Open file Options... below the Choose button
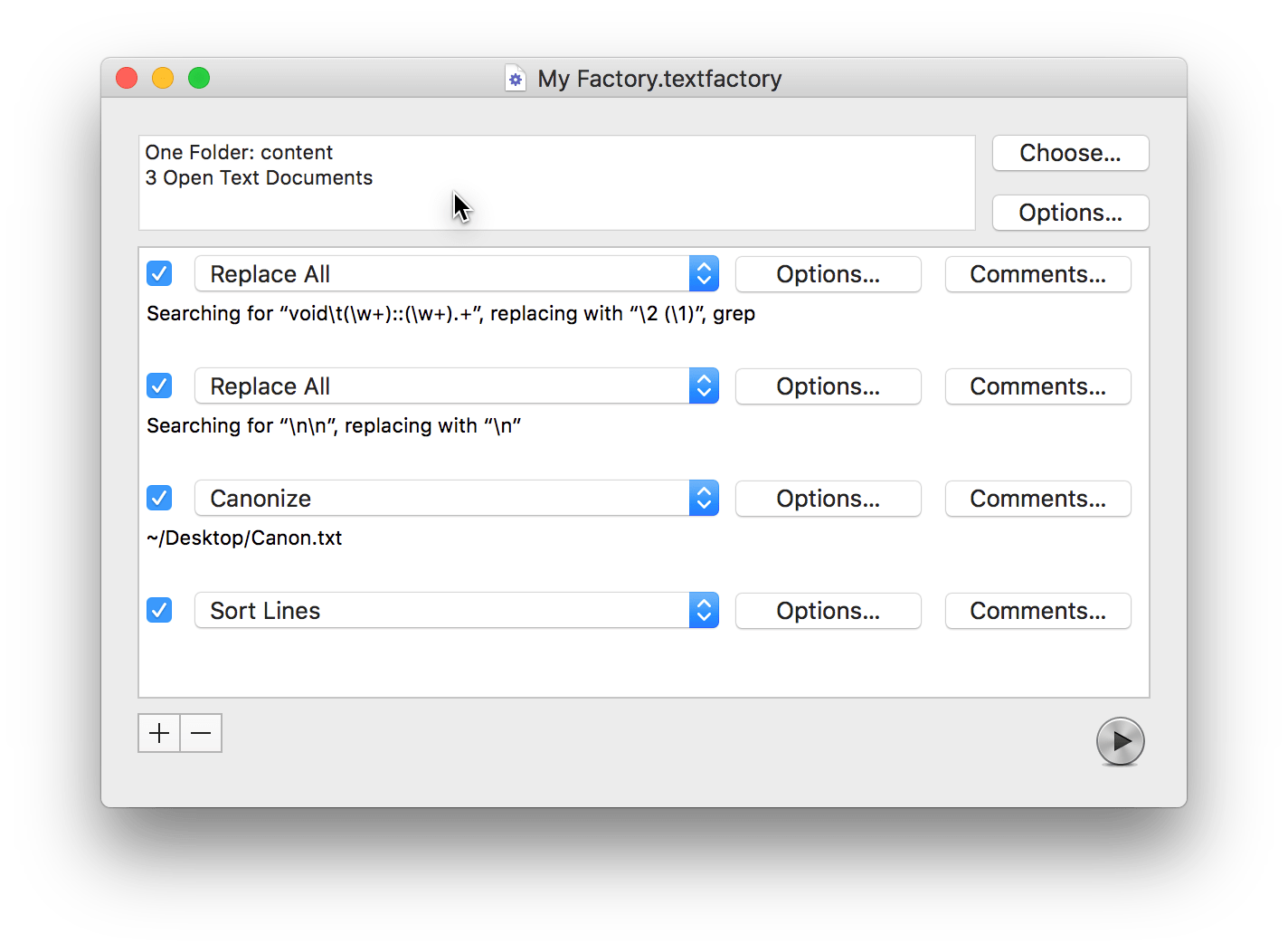This screenshot has height=952, width=1288. (1070, 213)
